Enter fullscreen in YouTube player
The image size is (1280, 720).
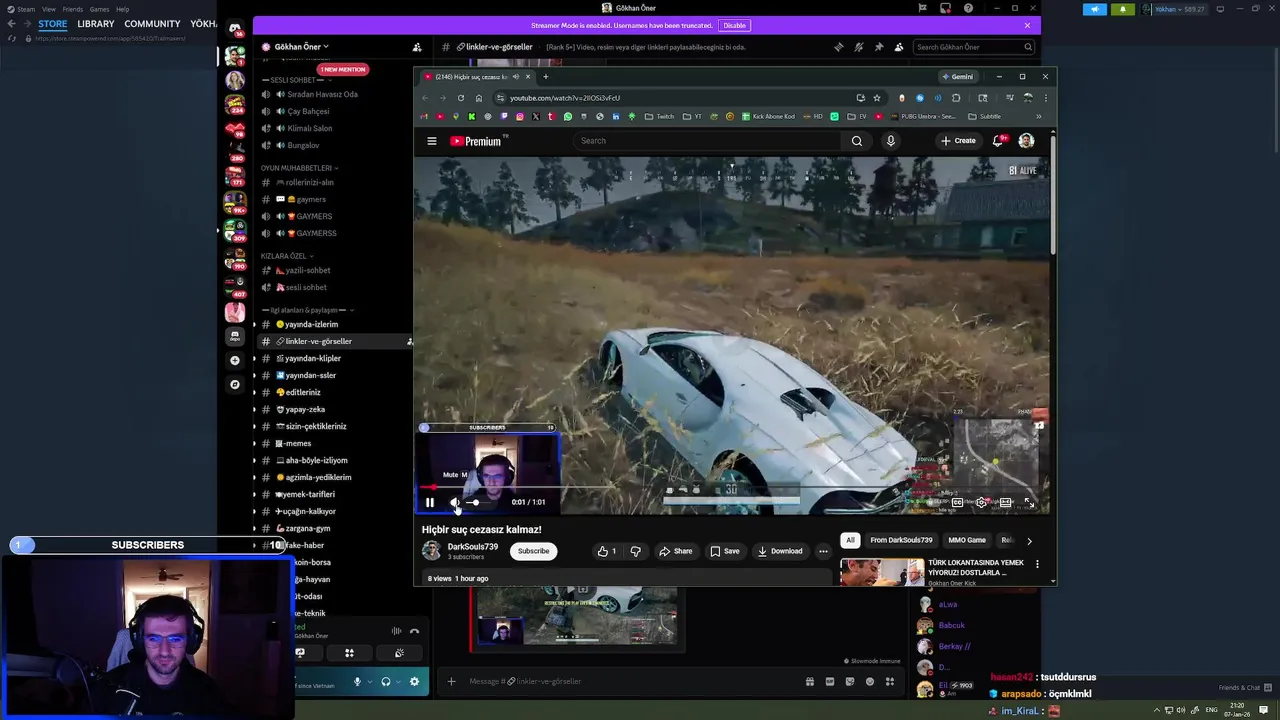pos(1029,502)
